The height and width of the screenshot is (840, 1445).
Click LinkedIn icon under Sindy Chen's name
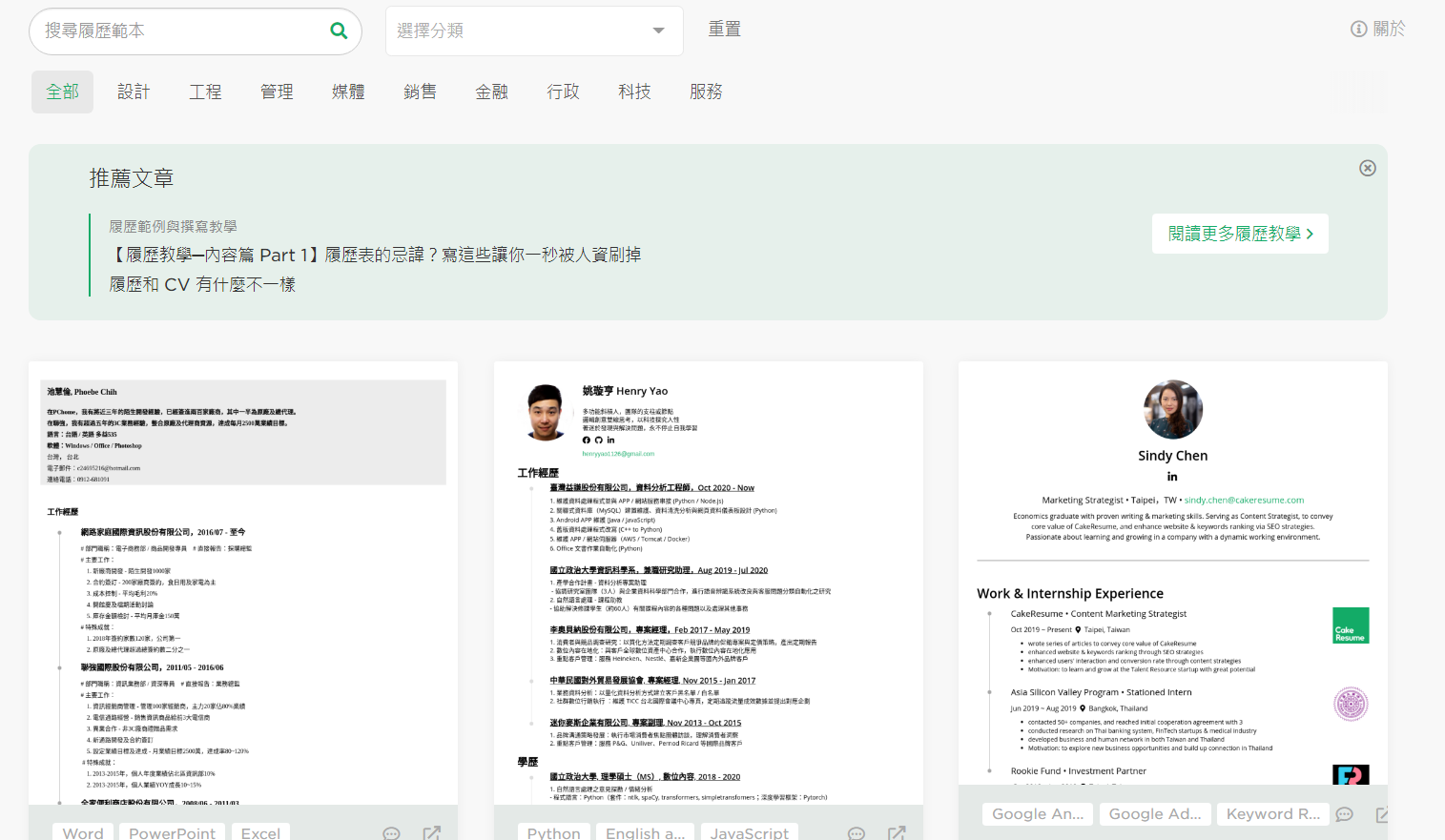point(1172,477)
